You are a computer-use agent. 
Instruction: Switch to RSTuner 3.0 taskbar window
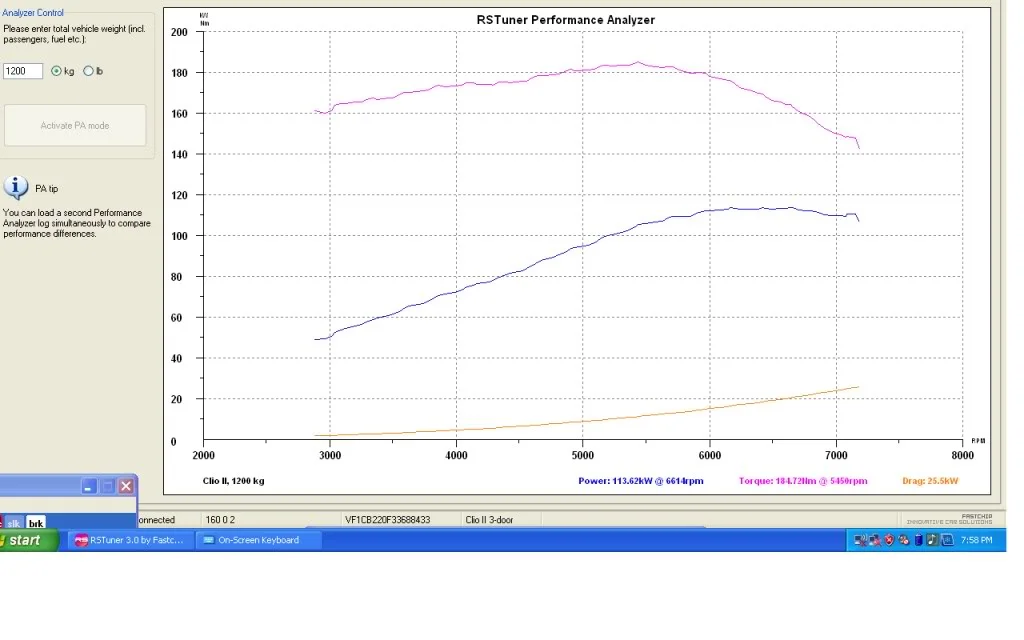click(x=130, y=540)
